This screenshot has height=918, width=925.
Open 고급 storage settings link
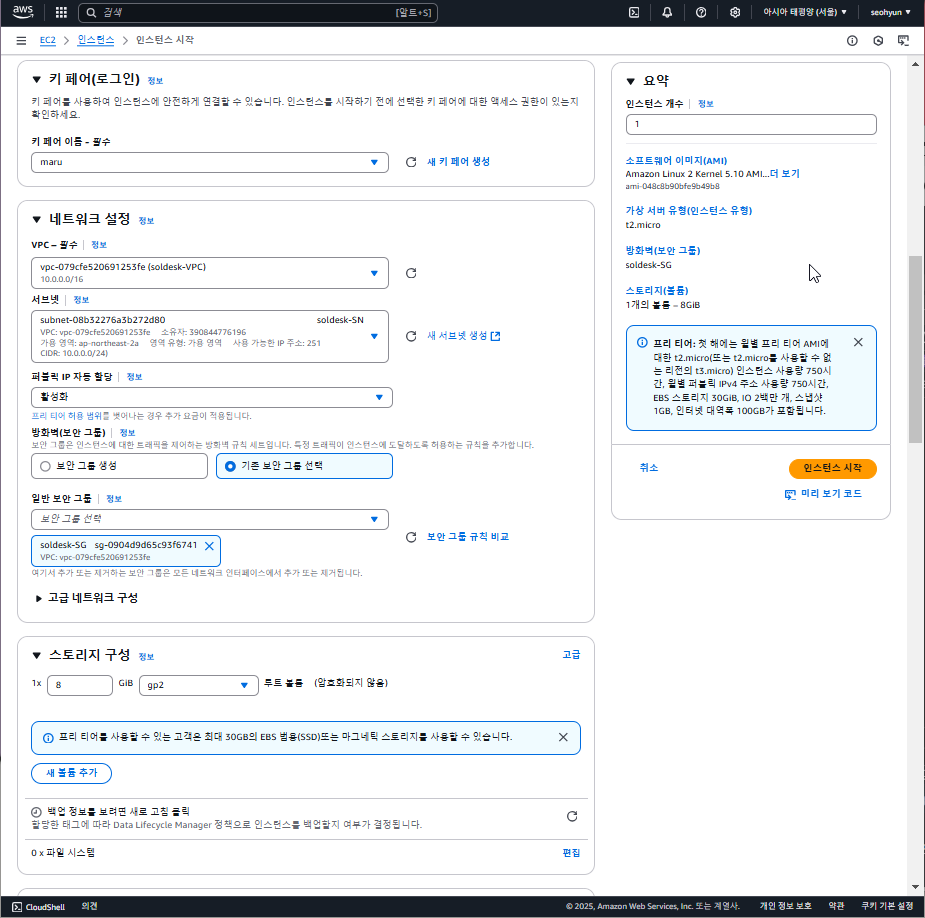tap(571, 655)
